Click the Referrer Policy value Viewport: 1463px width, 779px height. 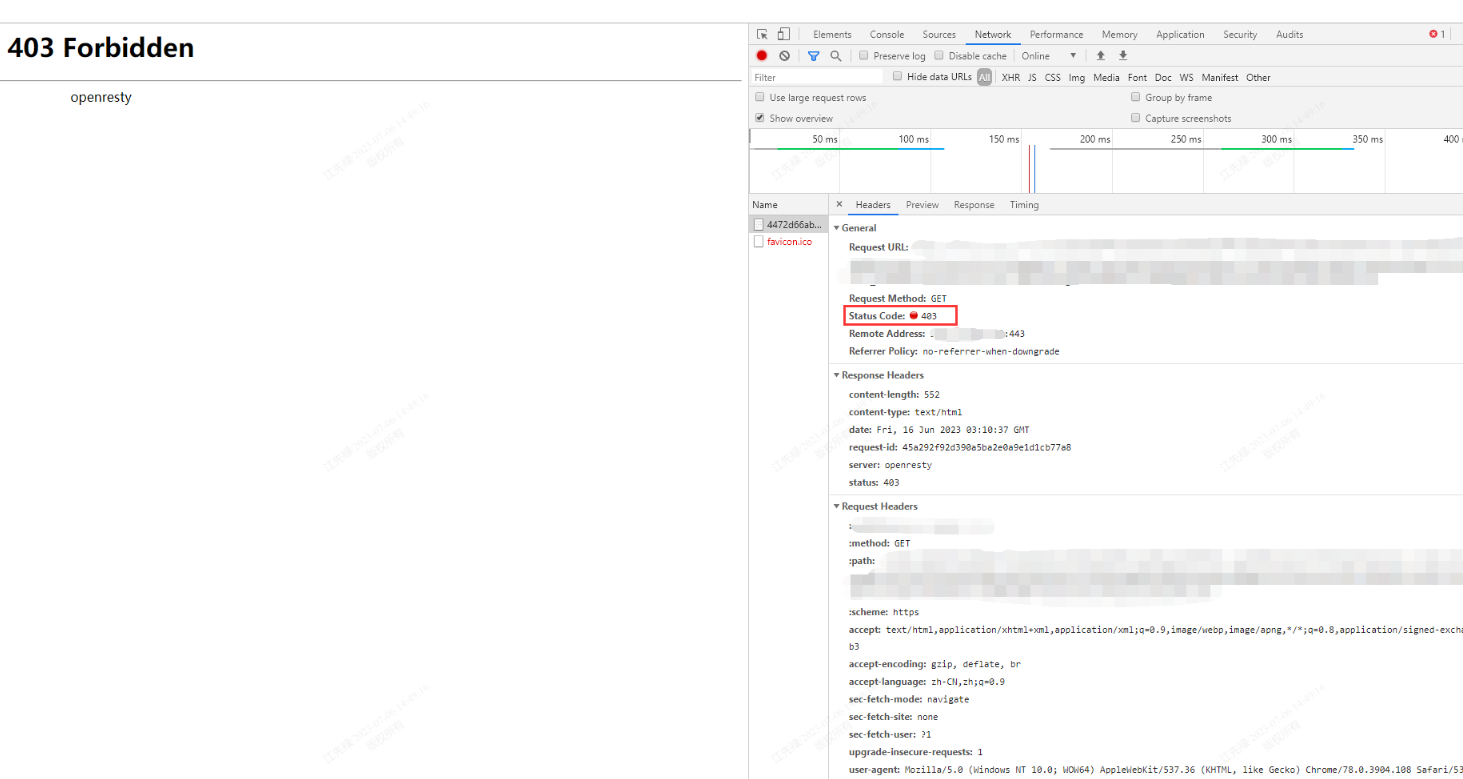coord(991,352)
